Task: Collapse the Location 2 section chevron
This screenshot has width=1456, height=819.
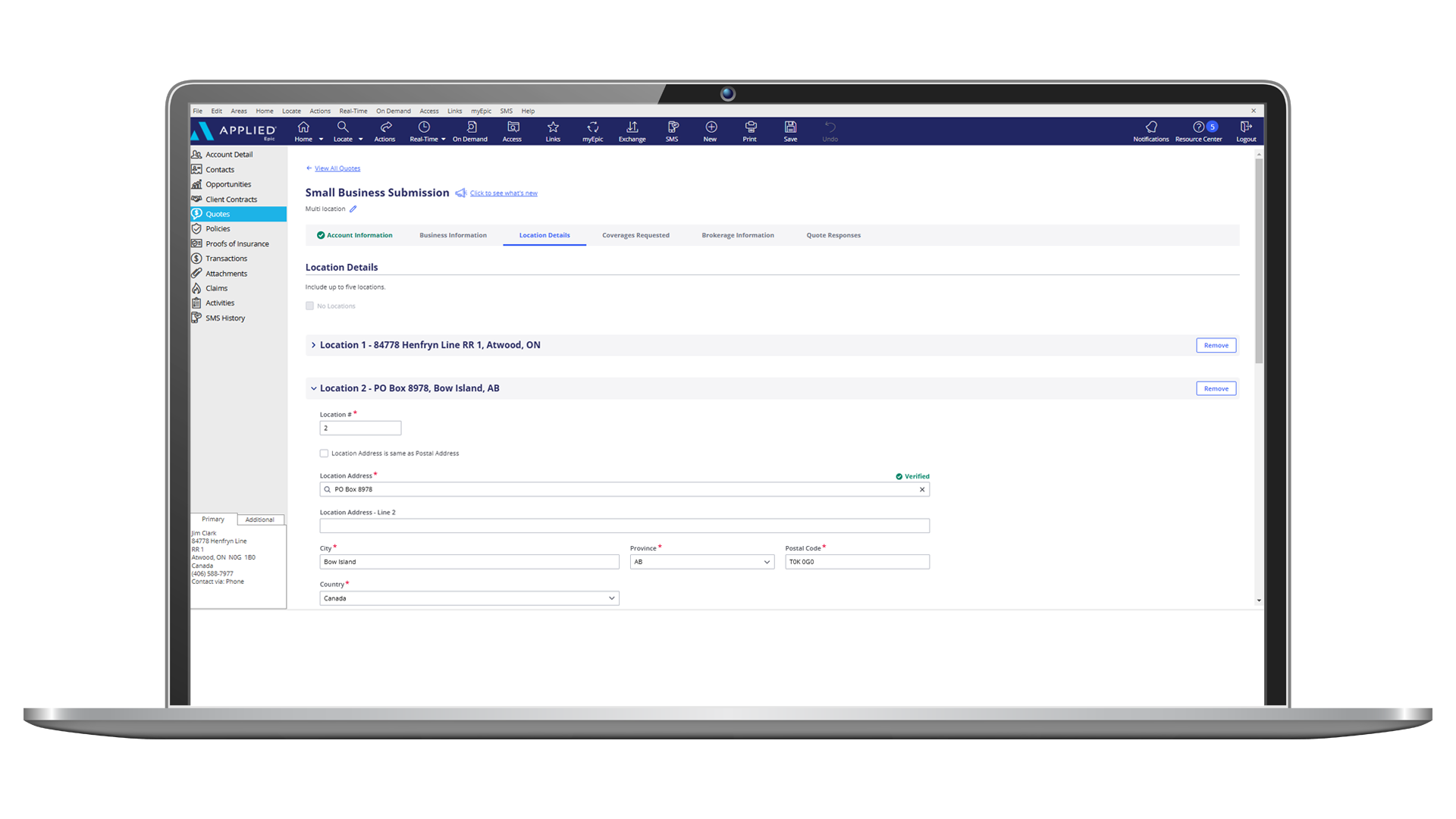Action: tap(313, 388)
